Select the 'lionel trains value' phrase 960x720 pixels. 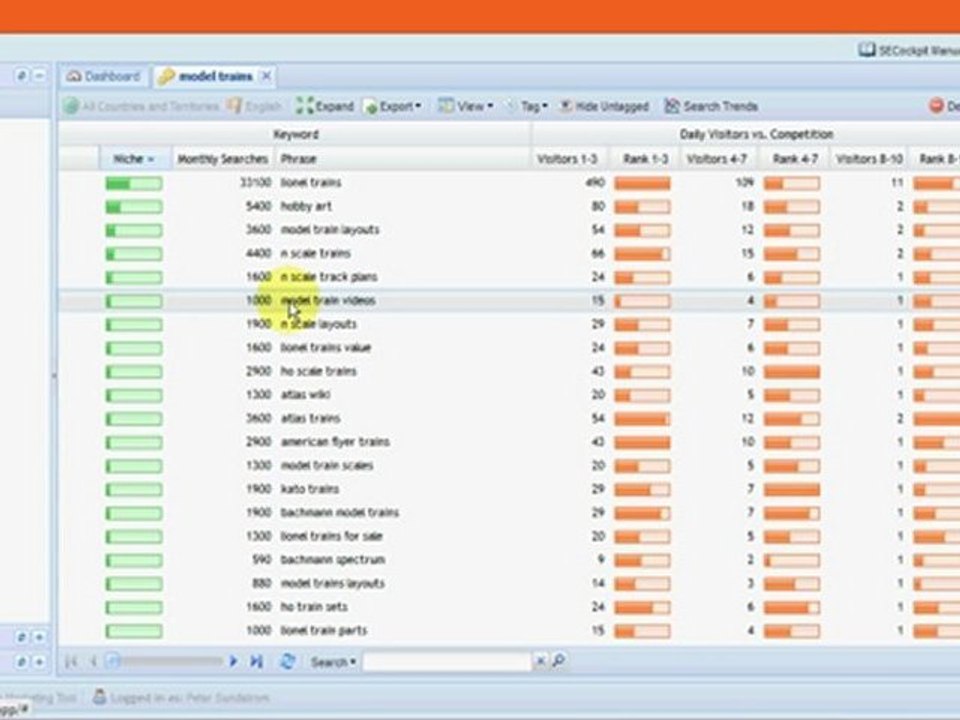pos(326,348)
